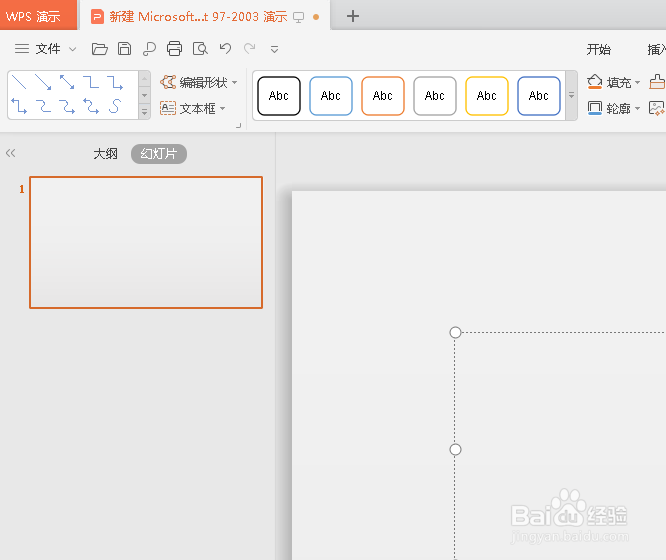Screen dimensions: 666x560
Task: Click the Undo arrow
Action: [226, 48]
